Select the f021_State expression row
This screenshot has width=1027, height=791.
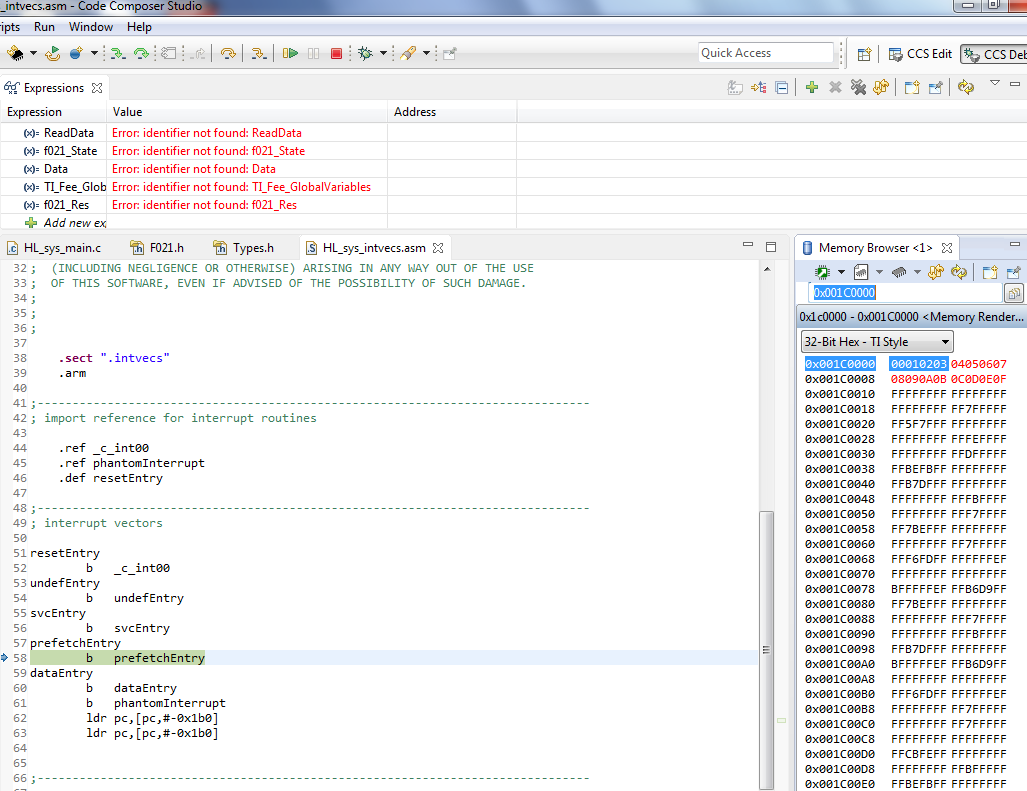pos(259,151)
